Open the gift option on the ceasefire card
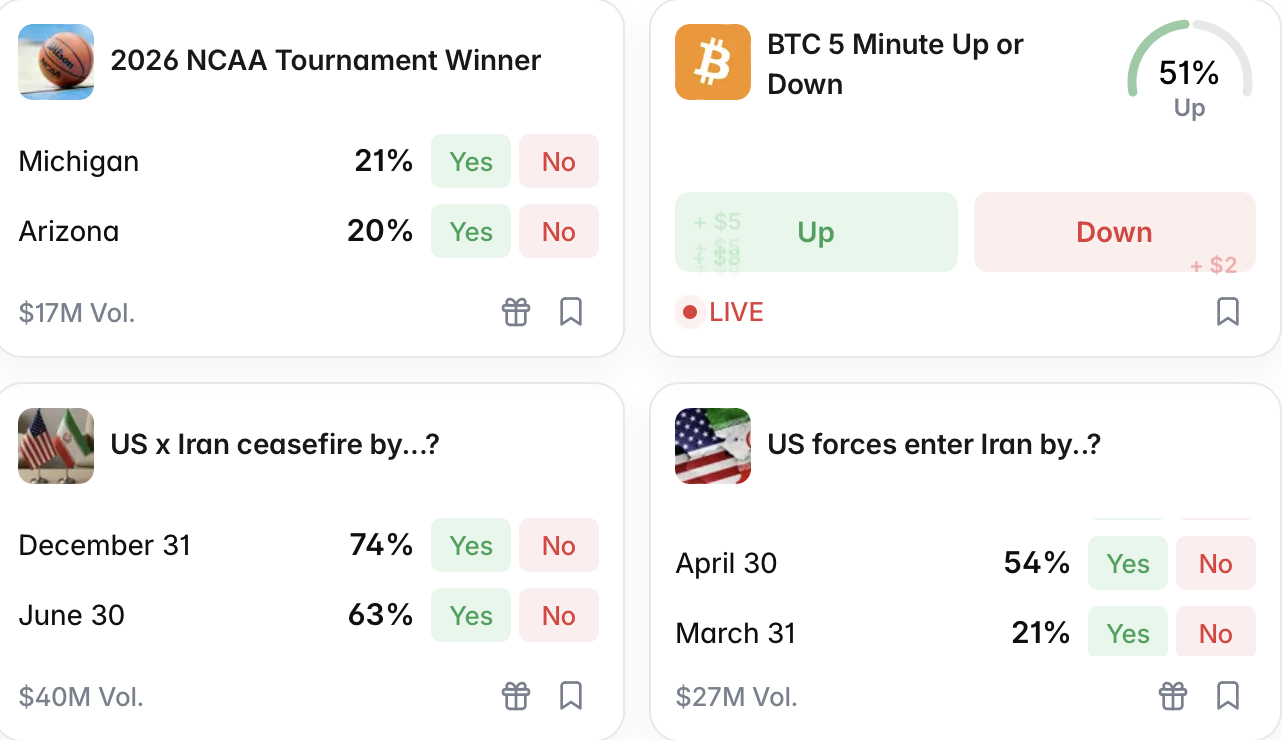Image resolution: width=1282 pixels, height=740 pixels. (516, 696)
